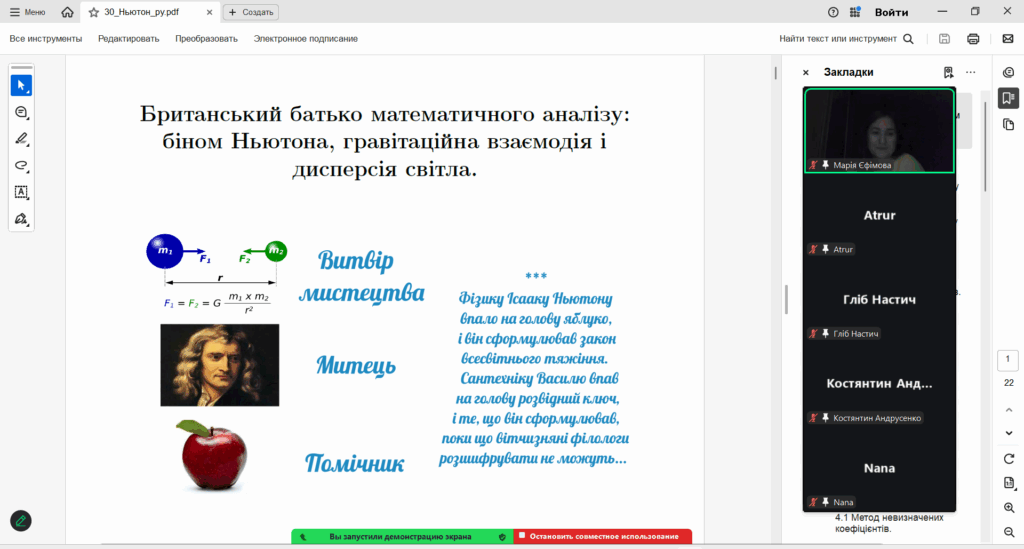The image size is (1024, 549).
Task: Choose the add comment tool
Action: (21, 113)
